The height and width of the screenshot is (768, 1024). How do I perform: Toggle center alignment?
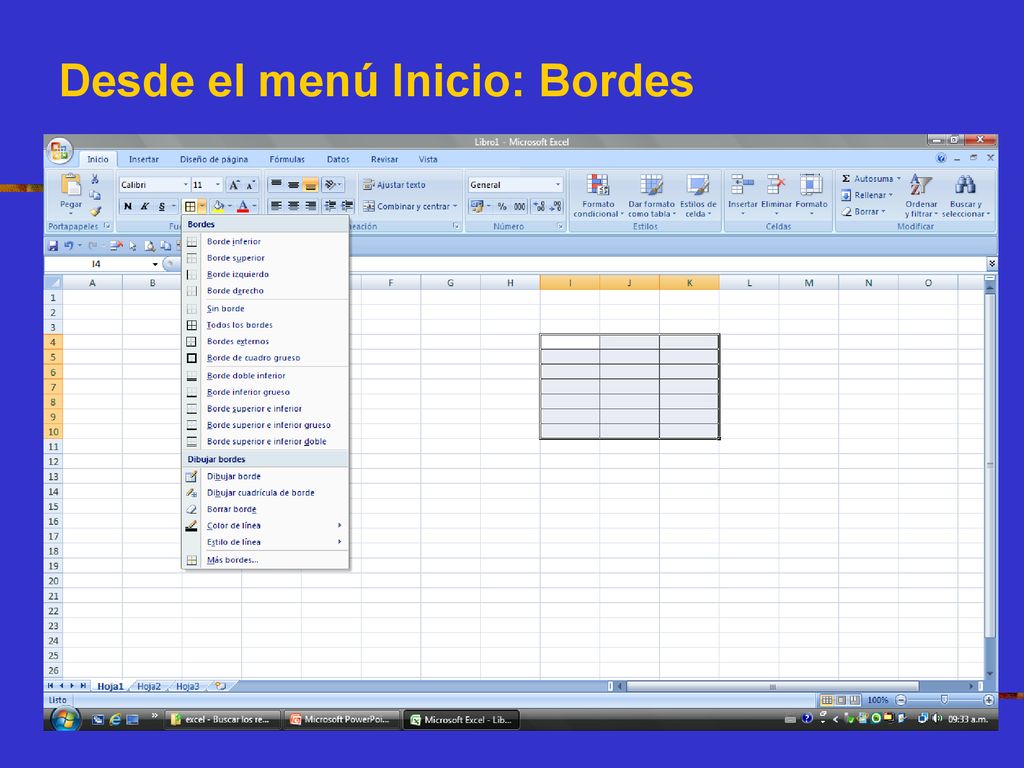click(x=293, y=206)
